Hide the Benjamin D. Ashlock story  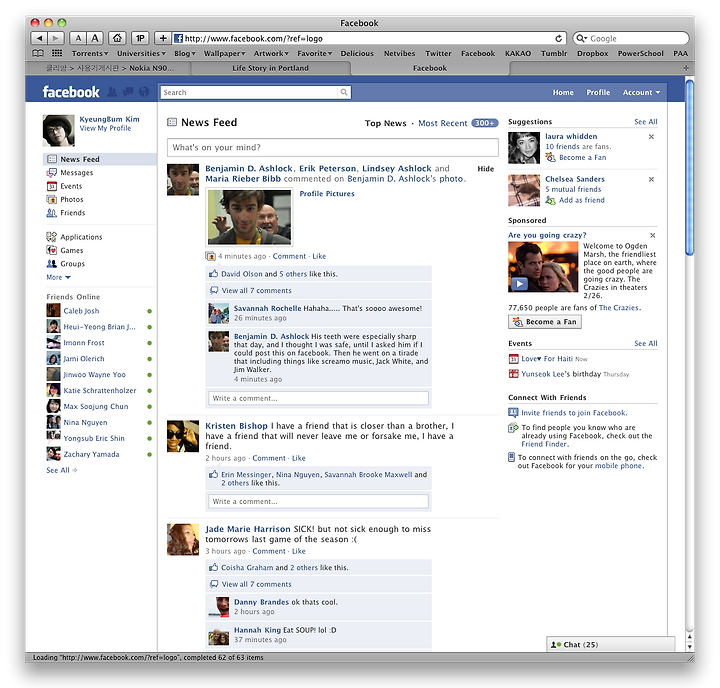click(485, 169)
